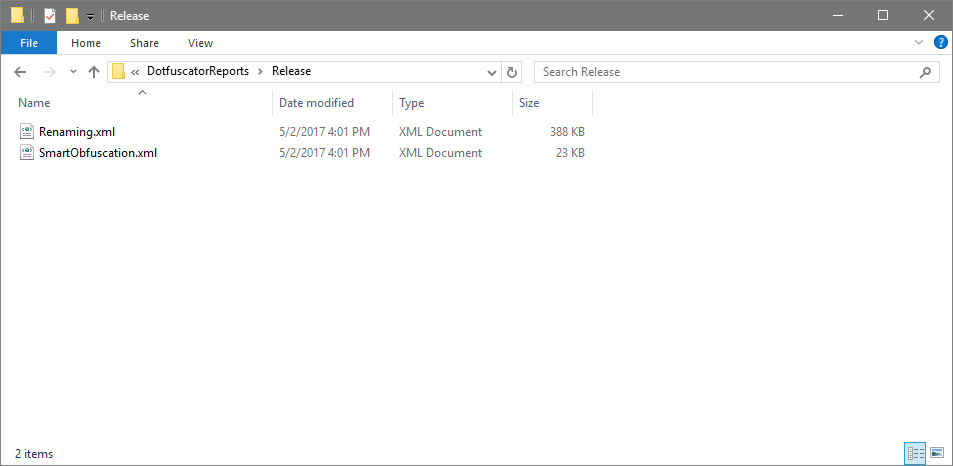953x466 pixels.
Task: Click the title bar folder icon
Action: tap(18, 15)
